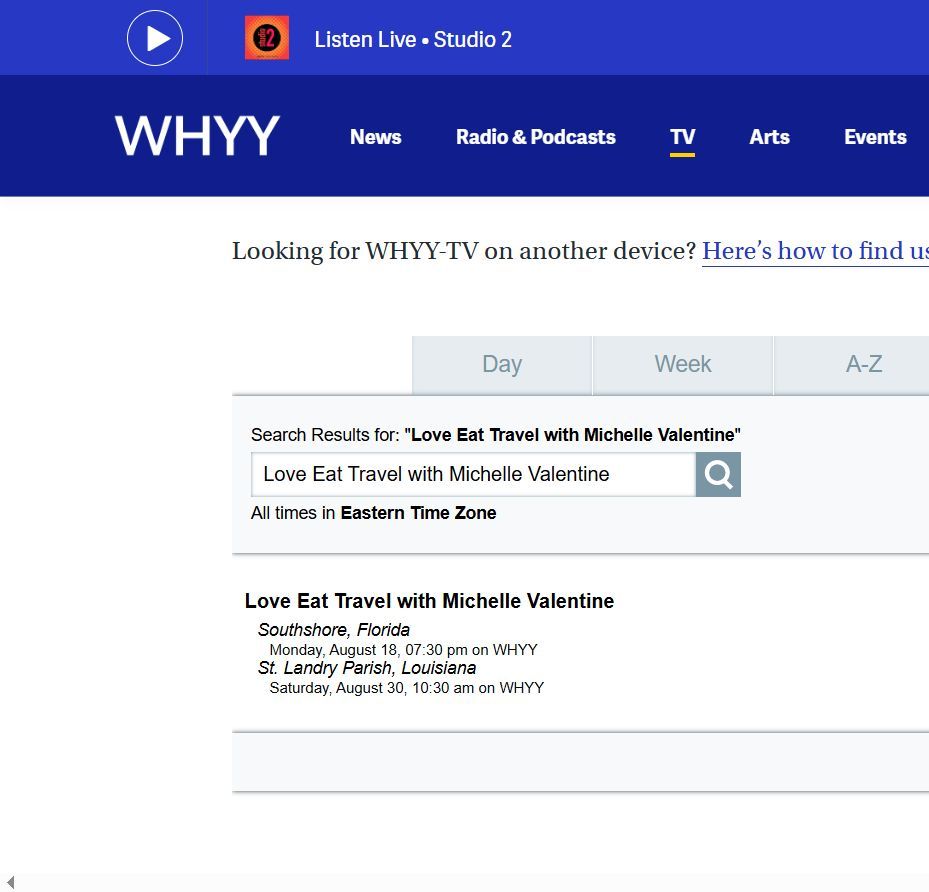Screen dimensions: 929x892
Task: Open the TV menu item
Action: (x=683, y=137)
